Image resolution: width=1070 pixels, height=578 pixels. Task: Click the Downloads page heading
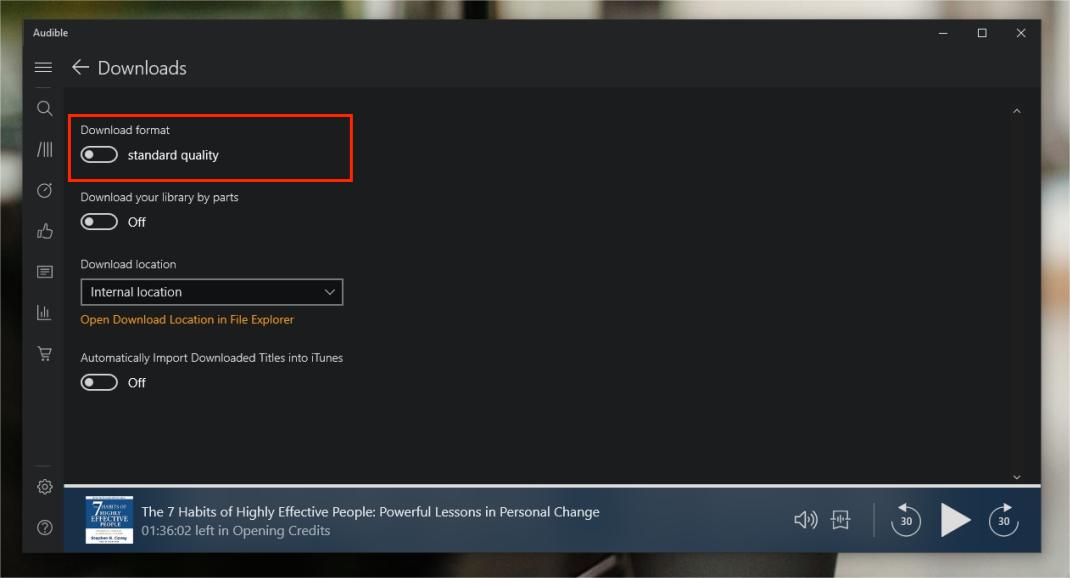tap(142, 68)
